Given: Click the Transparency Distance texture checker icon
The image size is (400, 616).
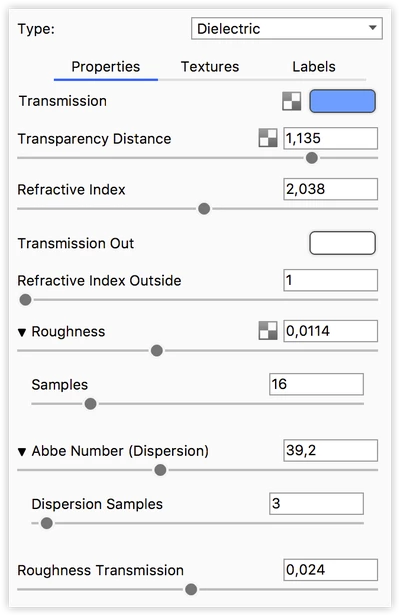Looking at the screenshot, I should (268, 138).
